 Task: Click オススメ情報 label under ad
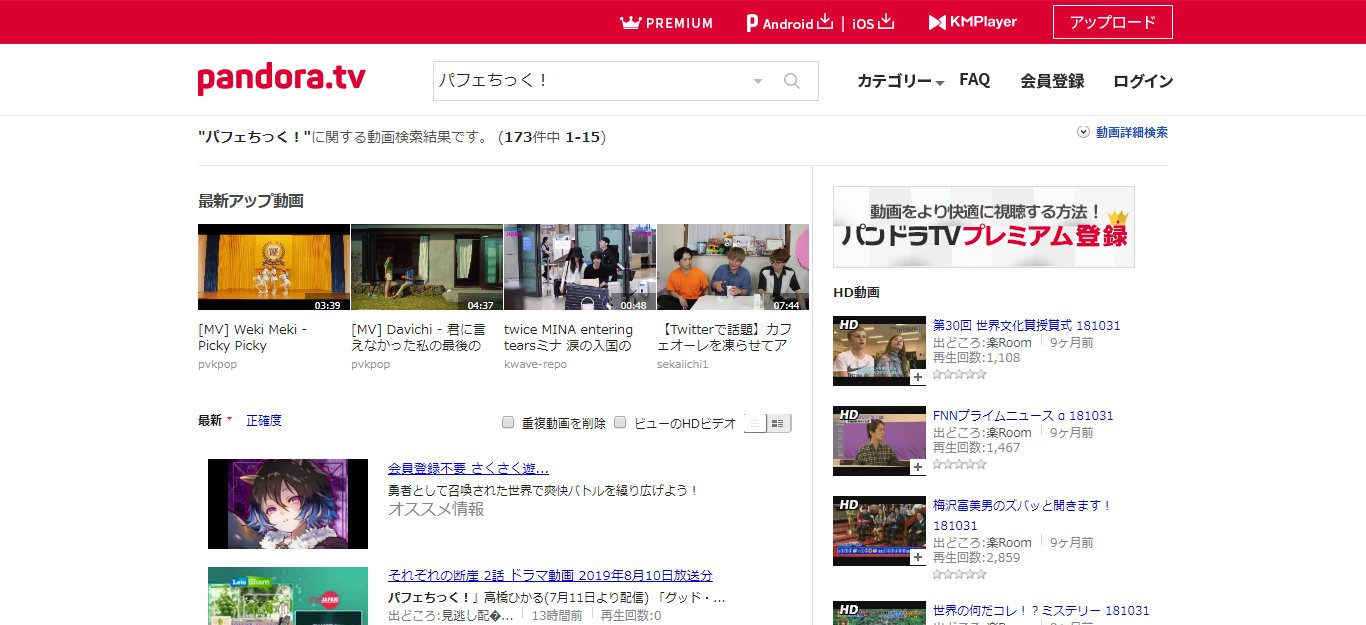pos(436,509)
